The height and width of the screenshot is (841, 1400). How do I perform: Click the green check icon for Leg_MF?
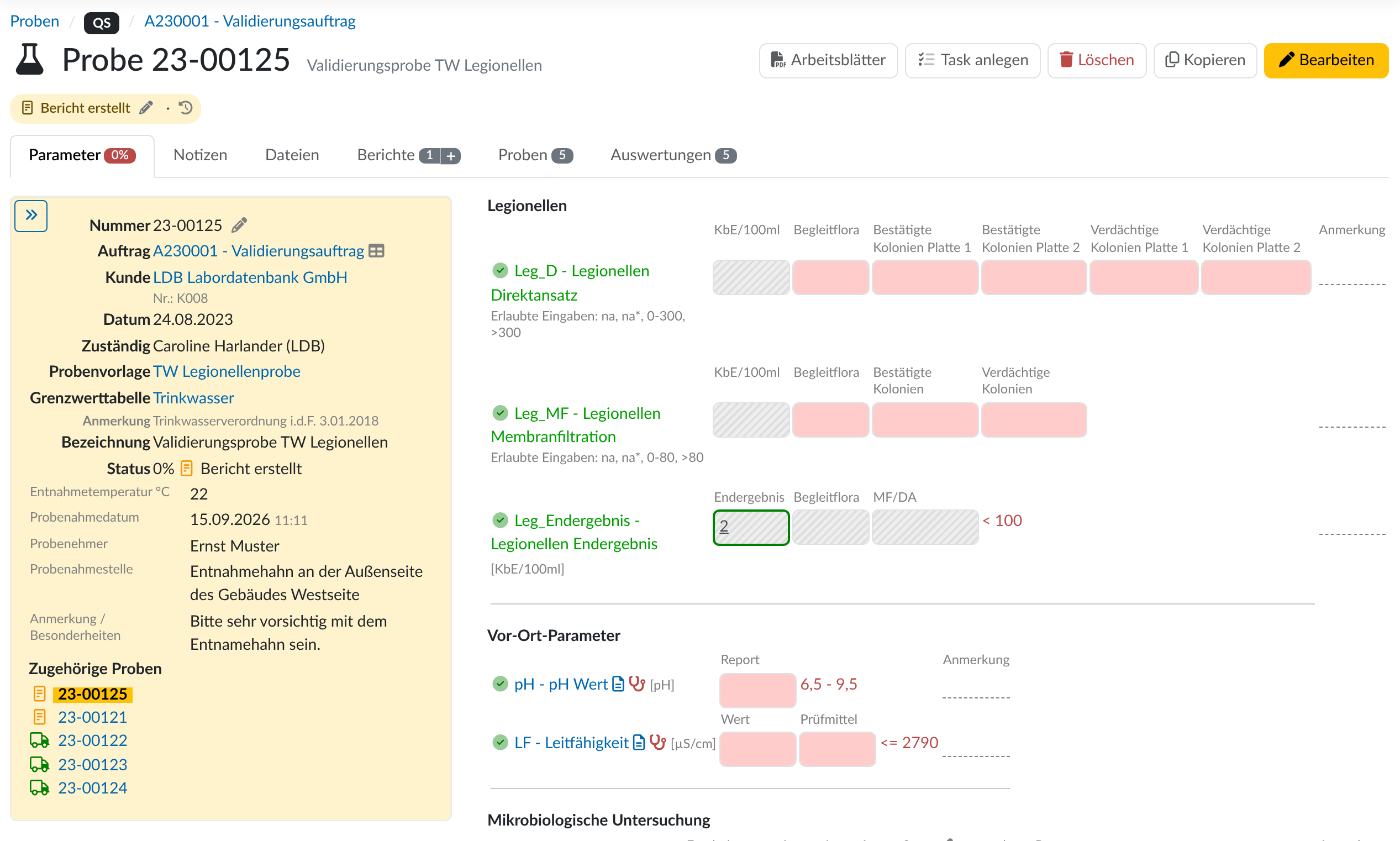coord(501,413)
